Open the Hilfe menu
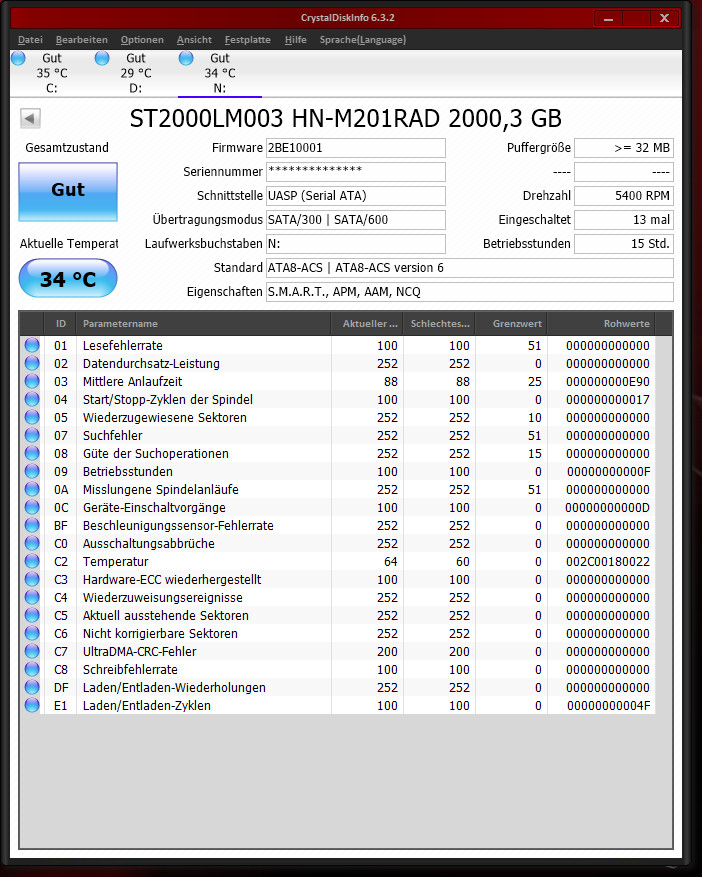Viewport: 702px width, 877px height. tap(295, 40)
